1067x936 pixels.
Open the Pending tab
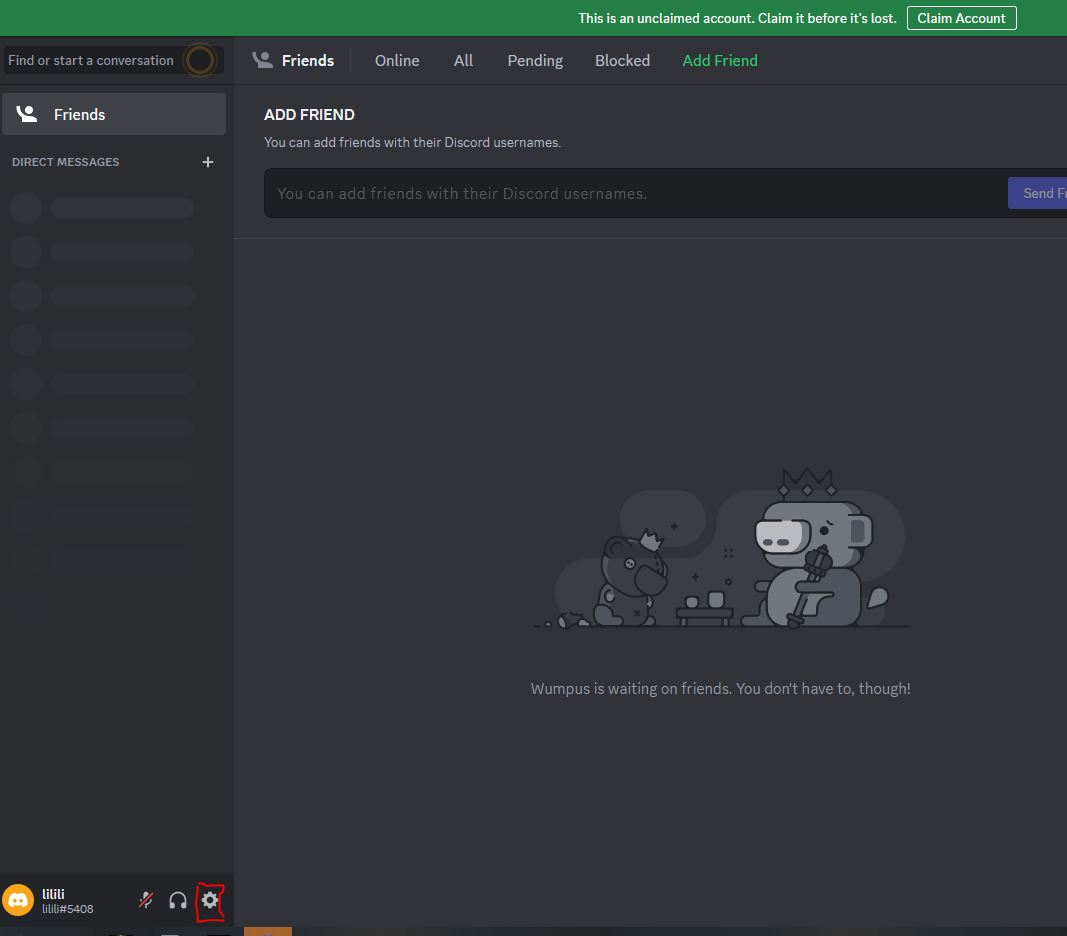(x=535, y=61)
